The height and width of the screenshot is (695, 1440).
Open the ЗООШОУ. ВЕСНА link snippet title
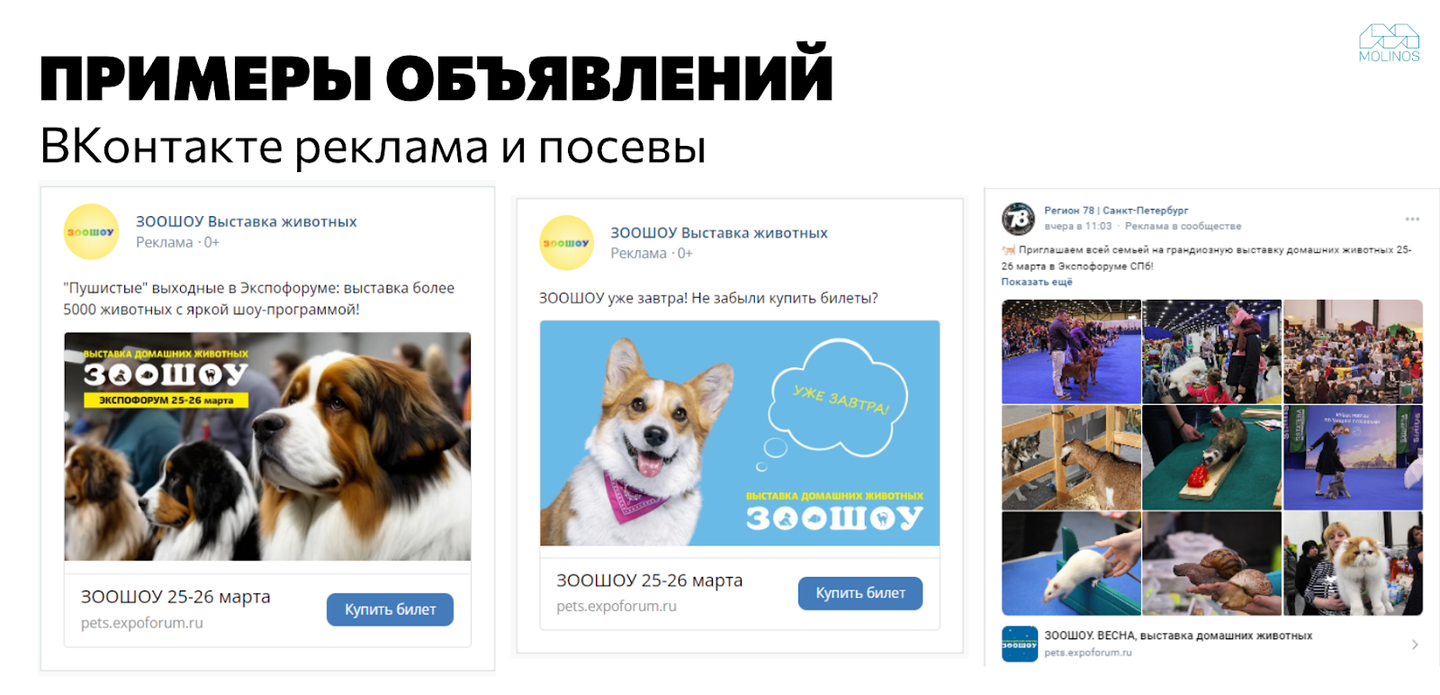click(x=1178, y=635)
